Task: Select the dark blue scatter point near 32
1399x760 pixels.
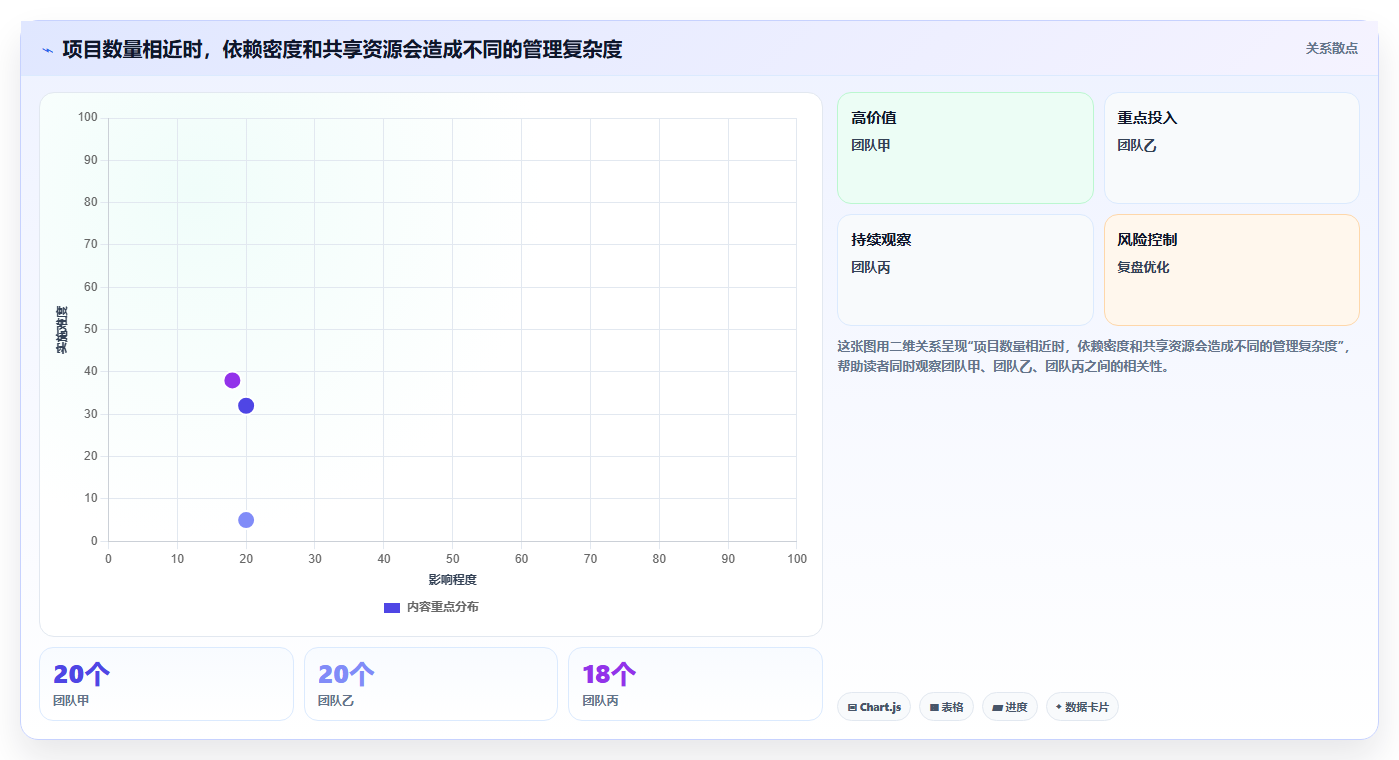Action: (246, 406)
